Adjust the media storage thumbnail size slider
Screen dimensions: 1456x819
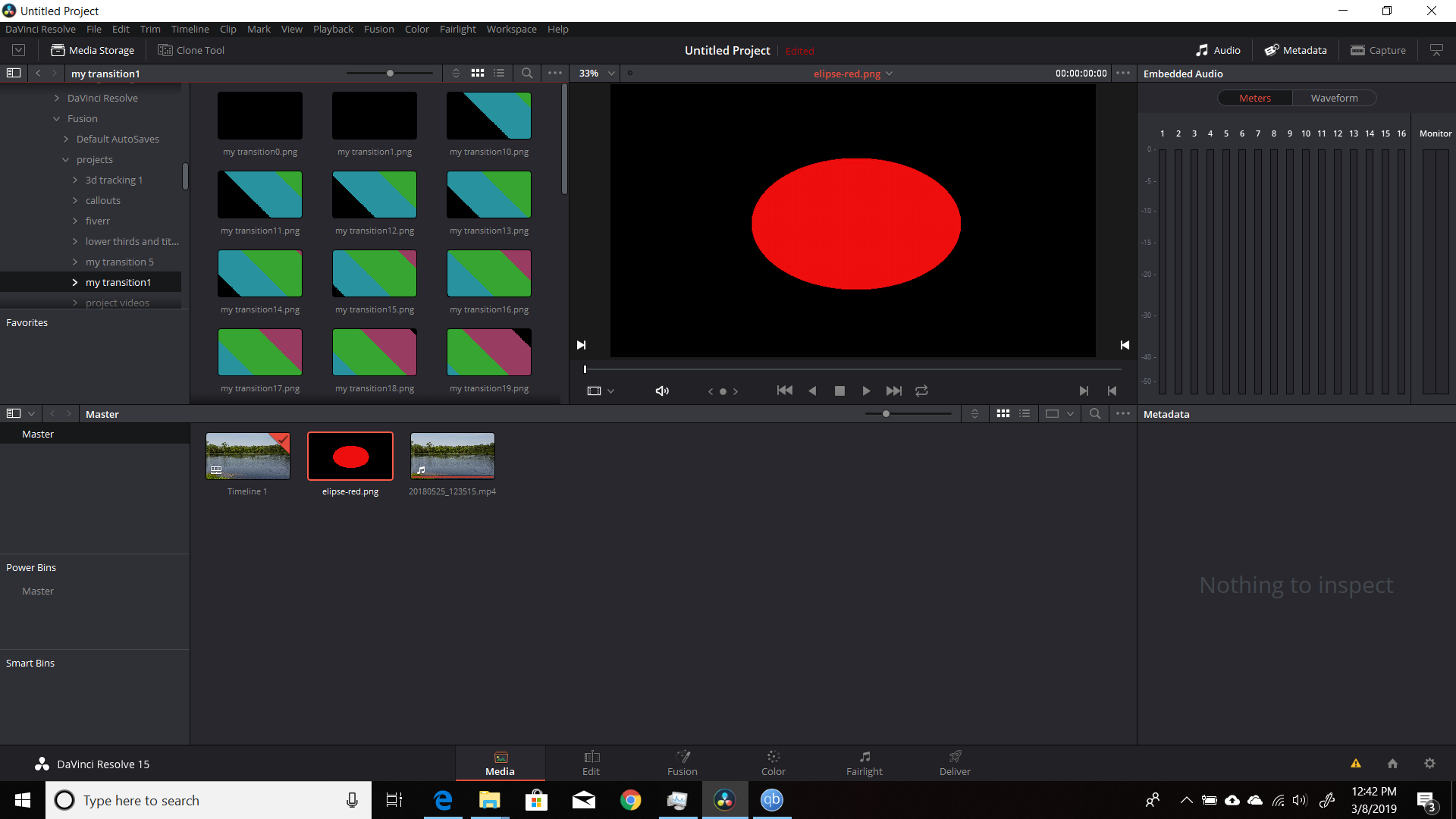[390, 74]
